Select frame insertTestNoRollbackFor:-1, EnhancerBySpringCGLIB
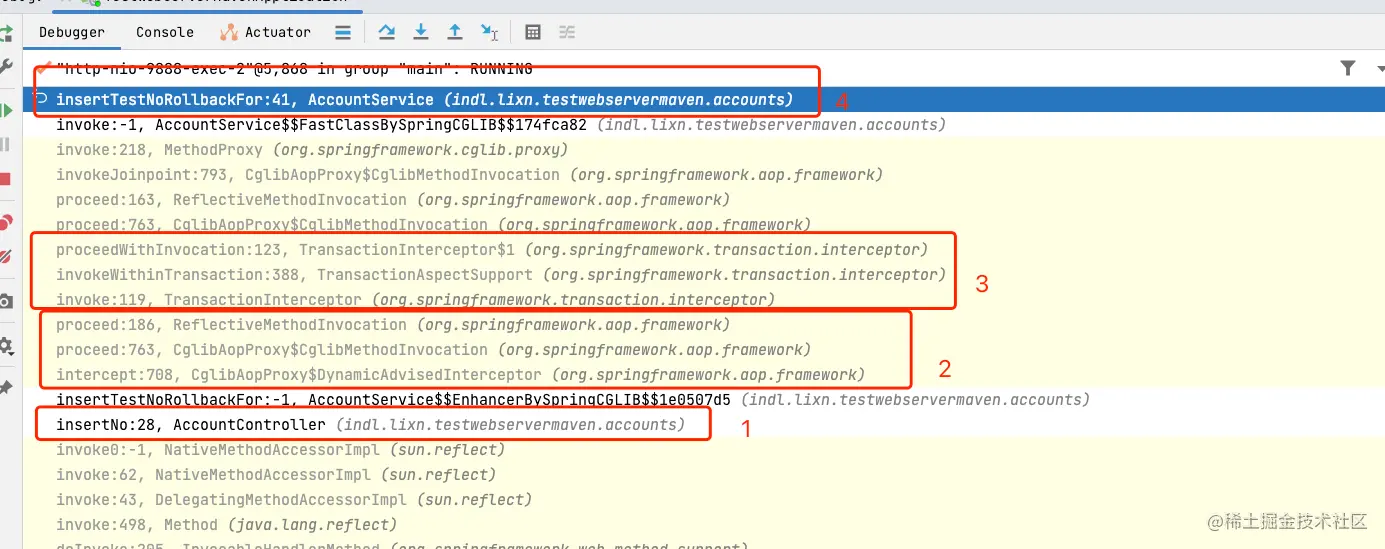 tap(704, 400)
